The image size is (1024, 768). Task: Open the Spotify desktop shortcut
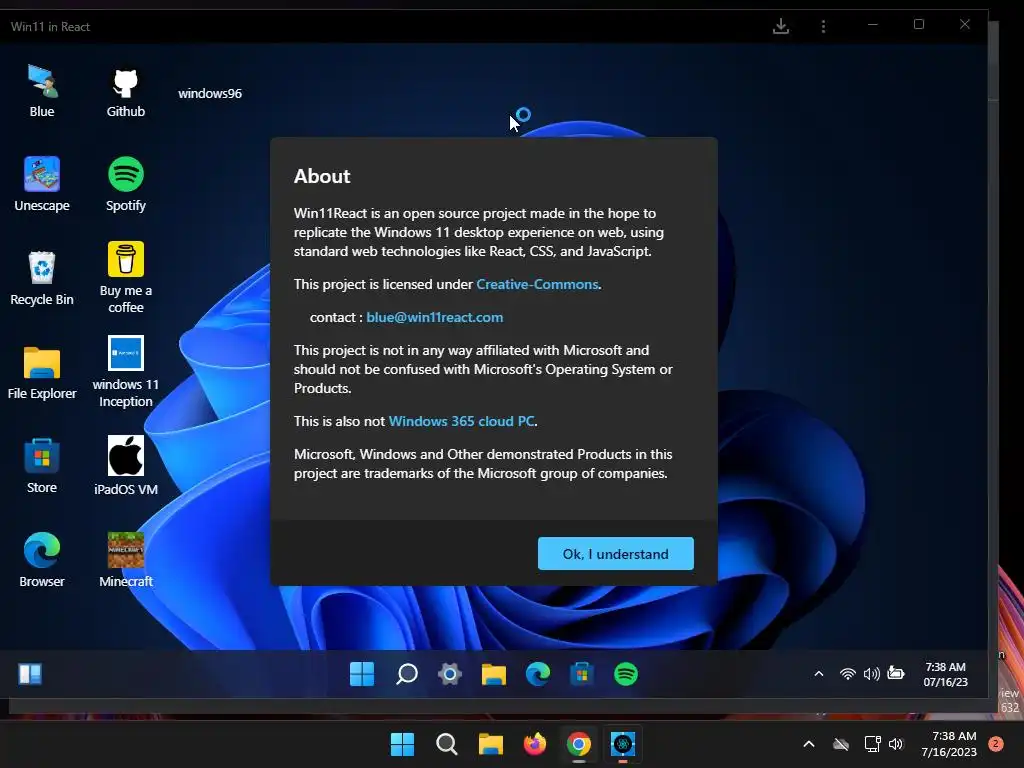click(125, 185)
